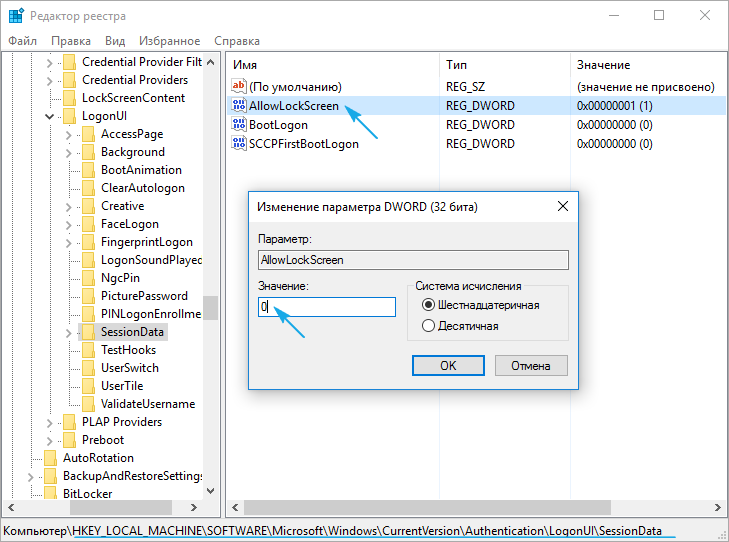Click the SCCPFirstBootLogon value icon
This screenshot has width=729, height=542.
click(x=239, y=144)
